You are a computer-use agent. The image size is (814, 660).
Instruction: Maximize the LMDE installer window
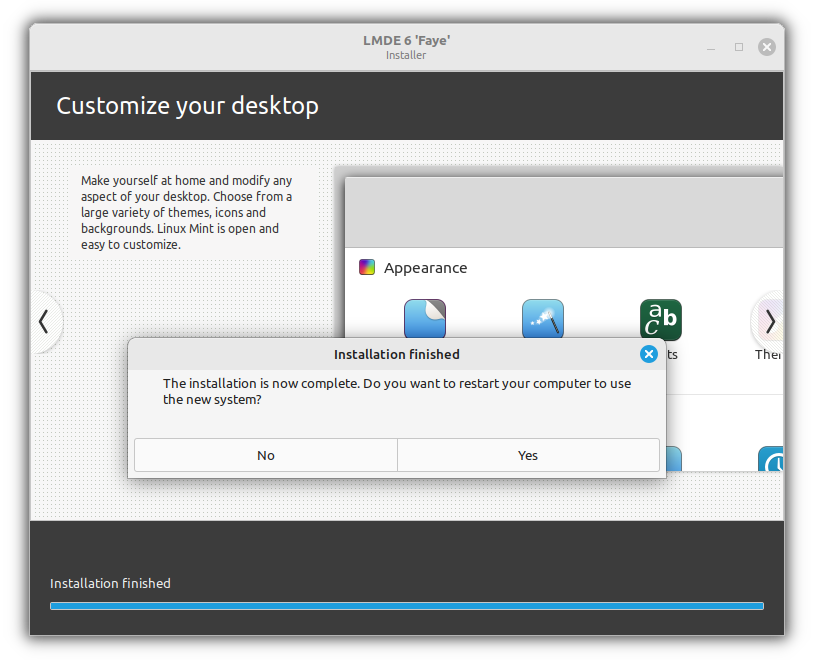pyautogui.click(x=738, y=47)
